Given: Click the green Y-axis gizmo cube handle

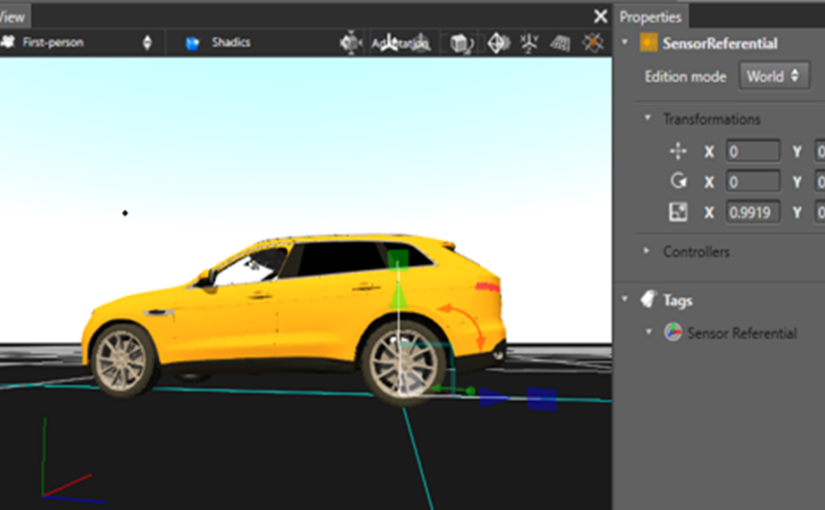Looking at the screenshot, I should (398, 260).
